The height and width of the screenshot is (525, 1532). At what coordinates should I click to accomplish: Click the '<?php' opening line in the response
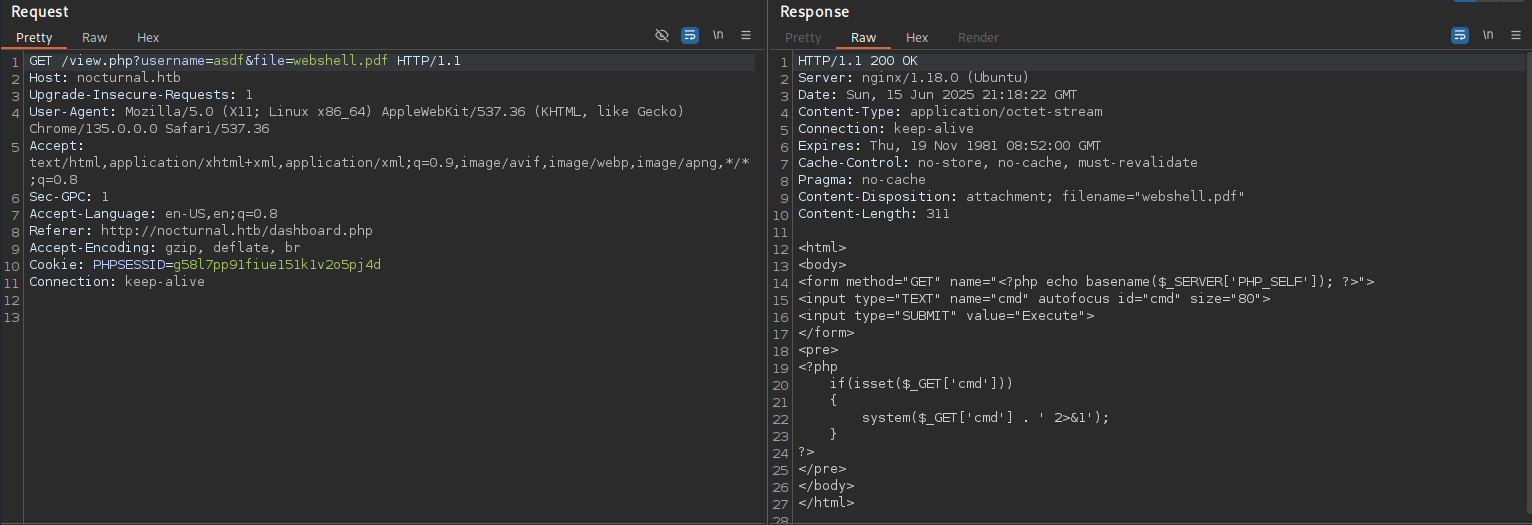(x=818, y=367)
